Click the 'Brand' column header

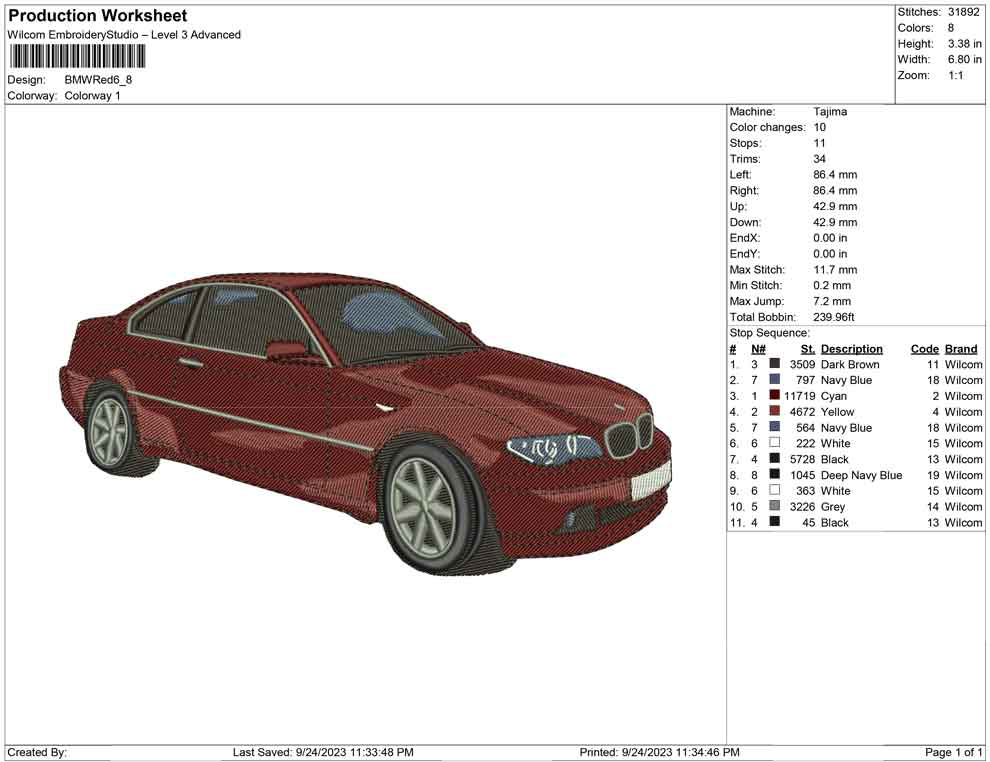(961, 349)
